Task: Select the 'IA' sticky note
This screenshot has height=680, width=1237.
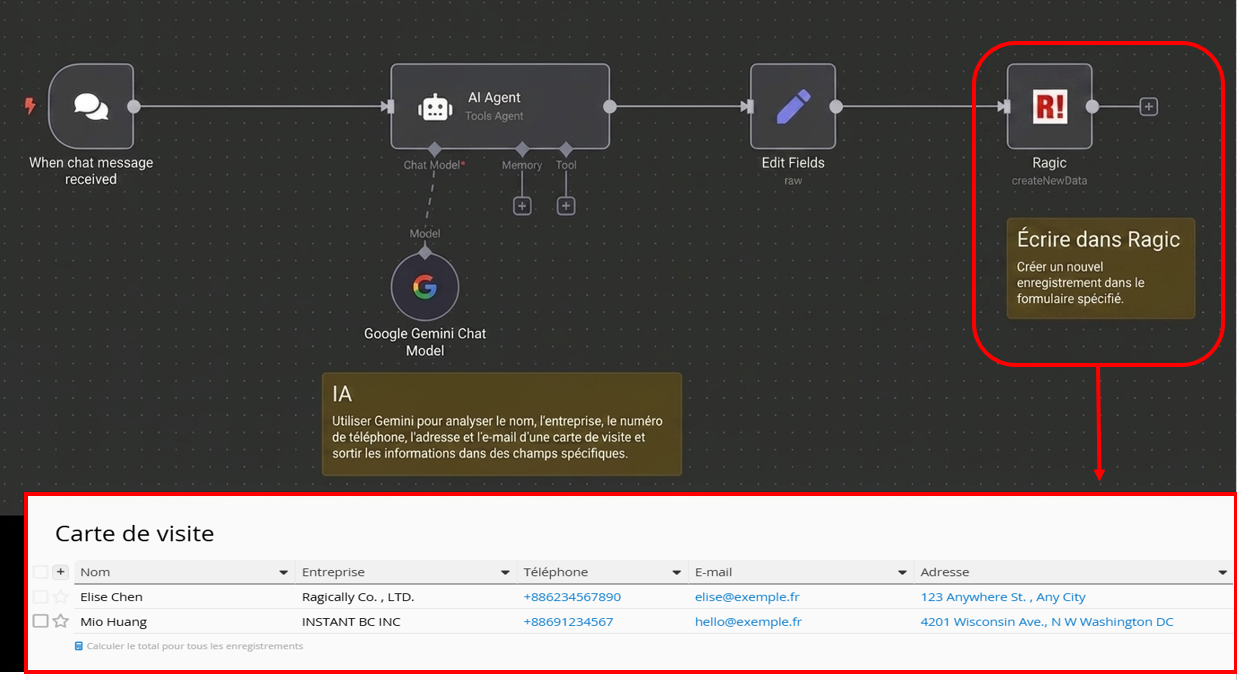Action: tap(501, 424)
